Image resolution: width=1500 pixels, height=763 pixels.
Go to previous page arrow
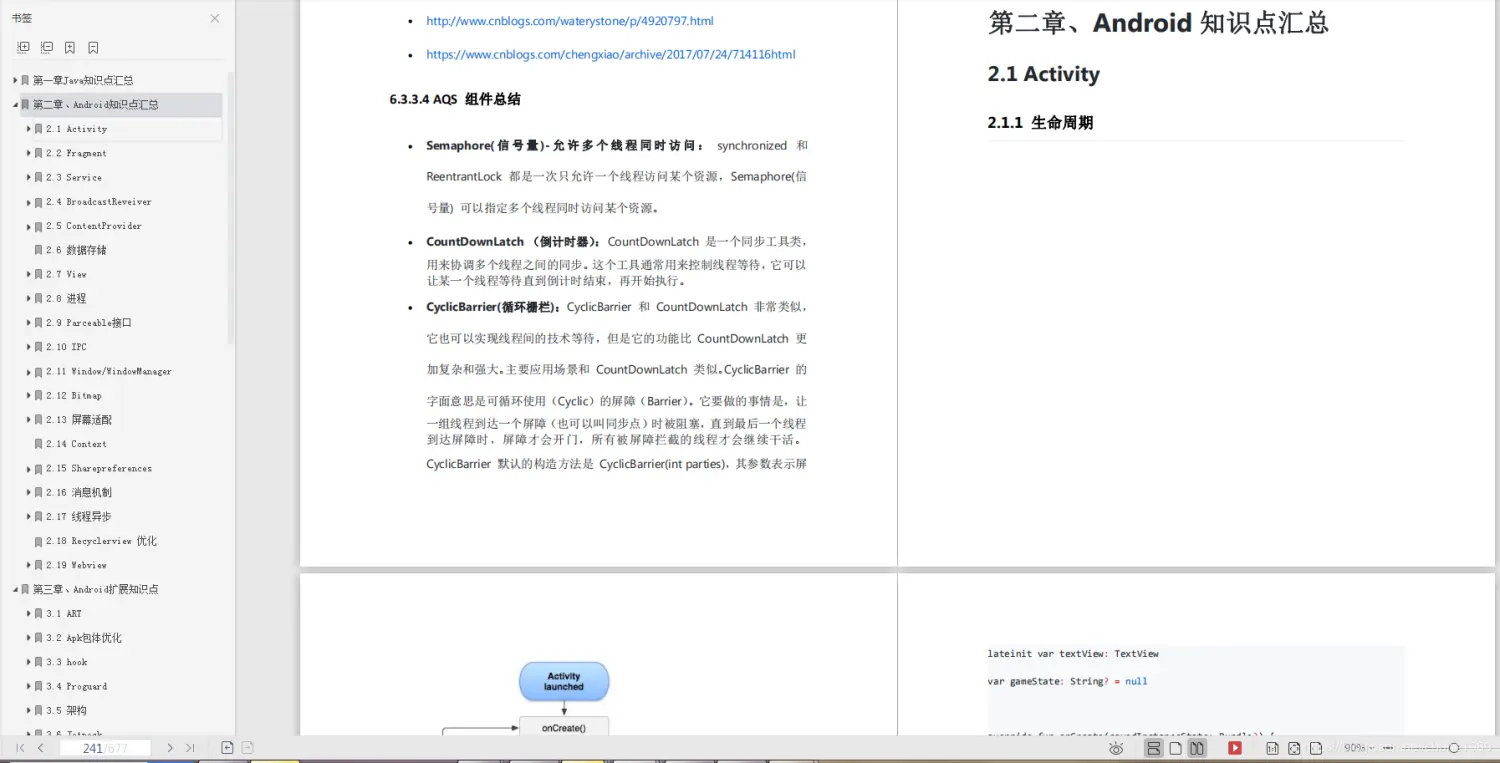click(x=41, y=748)
